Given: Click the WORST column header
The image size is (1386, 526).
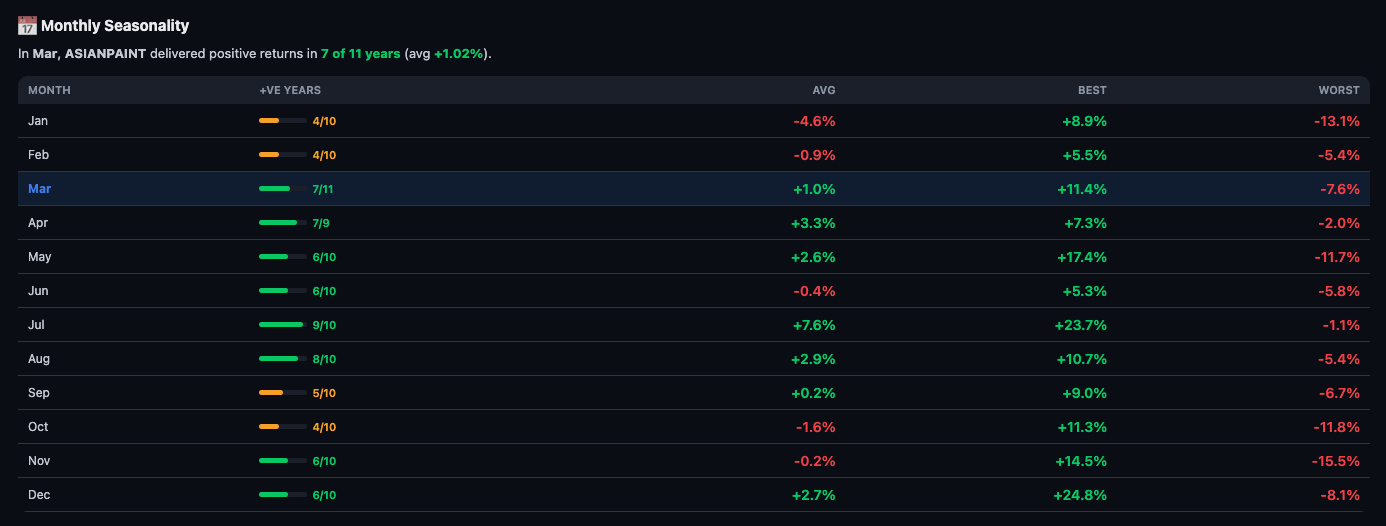Looking at the screenshot, I should click(x=1339, y=90).
